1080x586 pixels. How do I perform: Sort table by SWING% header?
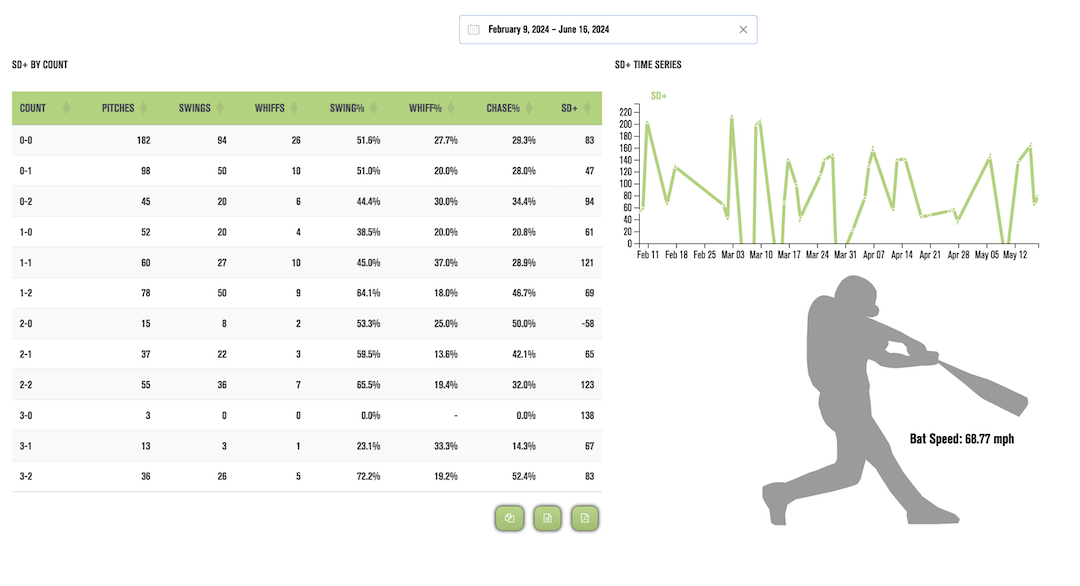(346, 108)
